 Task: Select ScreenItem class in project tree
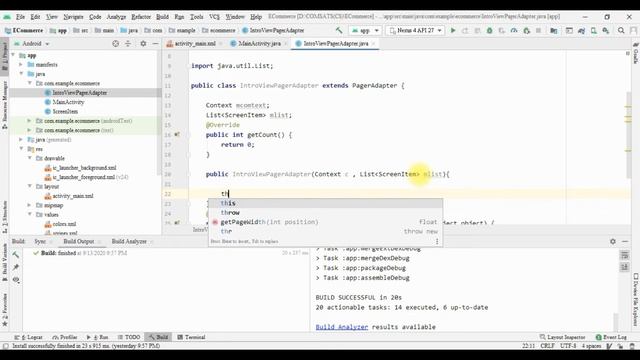[x=65, y=111]
